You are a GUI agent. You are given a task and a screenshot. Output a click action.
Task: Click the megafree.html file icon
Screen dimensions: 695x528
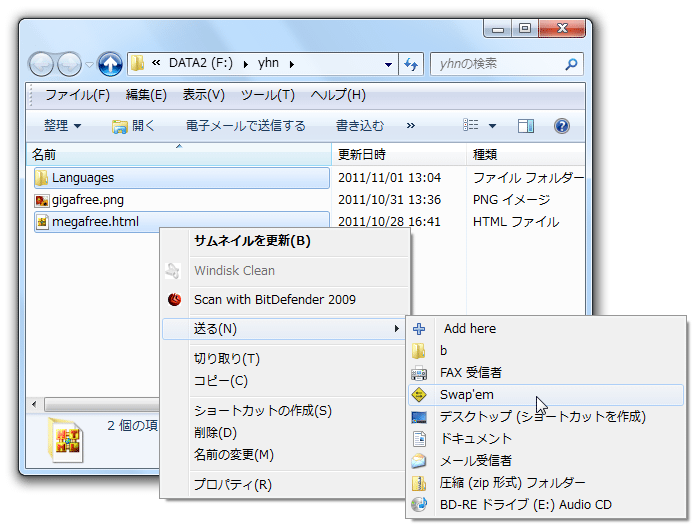[42, 222]
